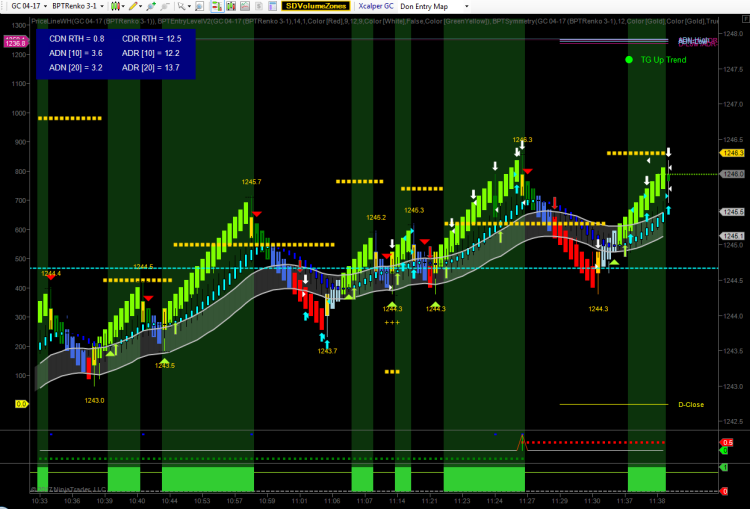Click the Xcalper GC label

pyautogui.click(x=376, y=6)
